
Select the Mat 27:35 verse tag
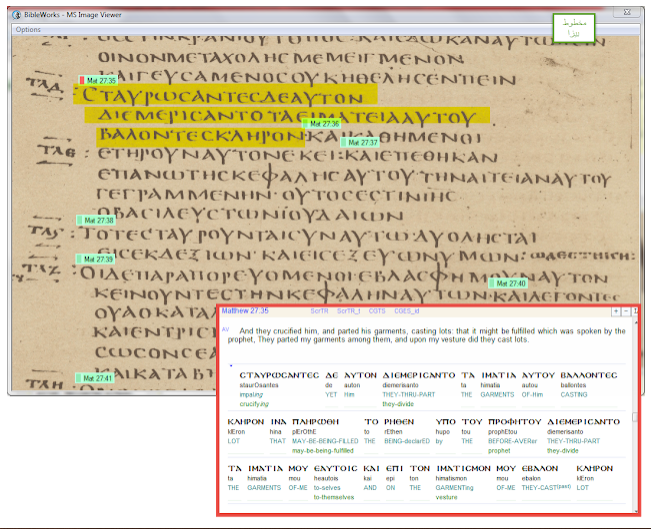(98, 81)
